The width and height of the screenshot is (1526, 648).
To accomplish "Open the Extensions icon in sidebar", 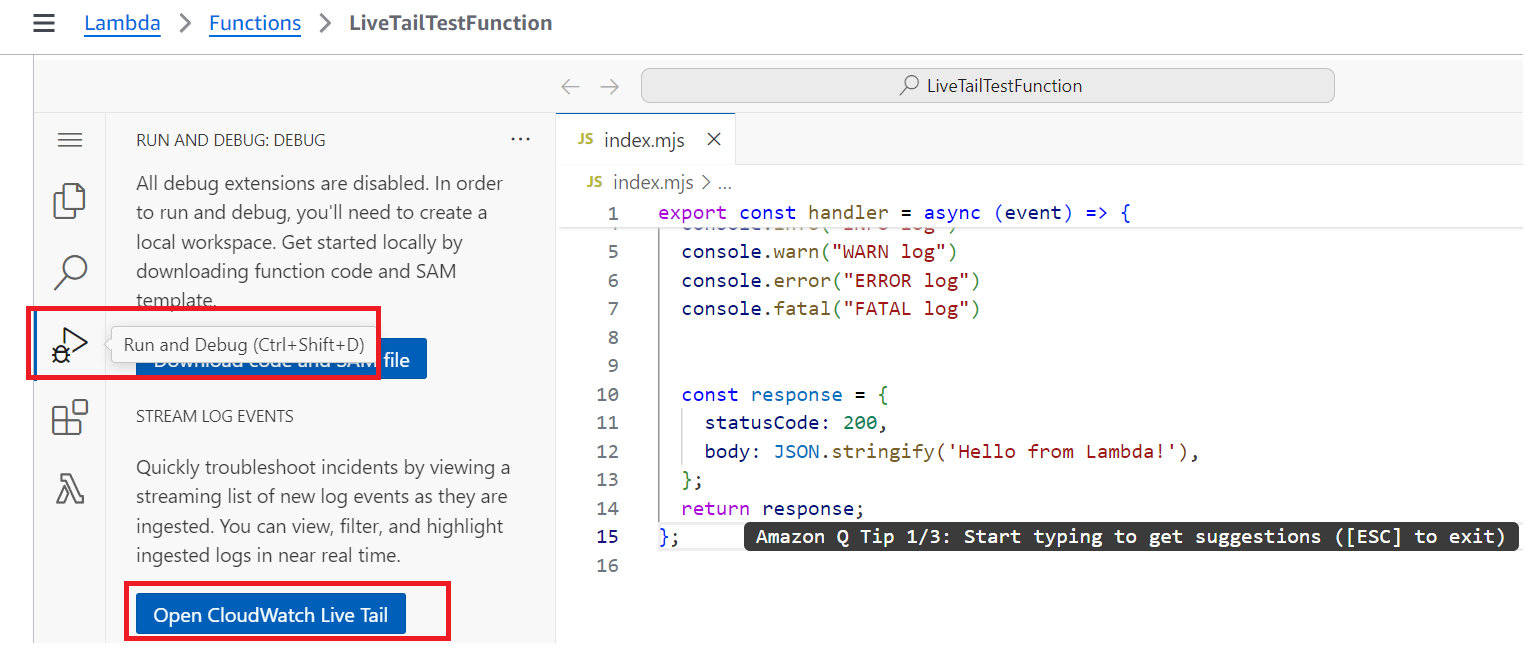I will pos(69,418).
